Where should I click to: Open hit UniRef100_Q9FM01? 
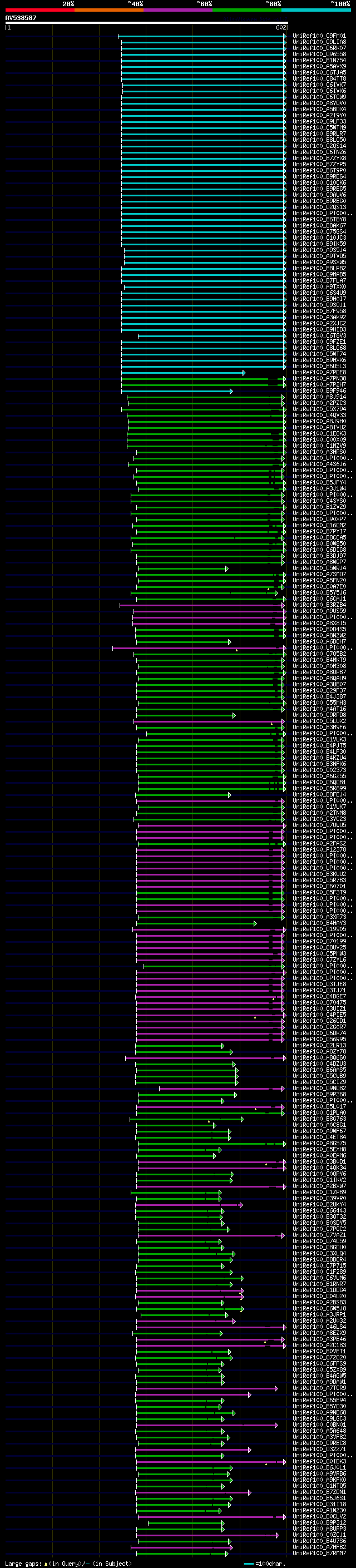coord(319,36)
